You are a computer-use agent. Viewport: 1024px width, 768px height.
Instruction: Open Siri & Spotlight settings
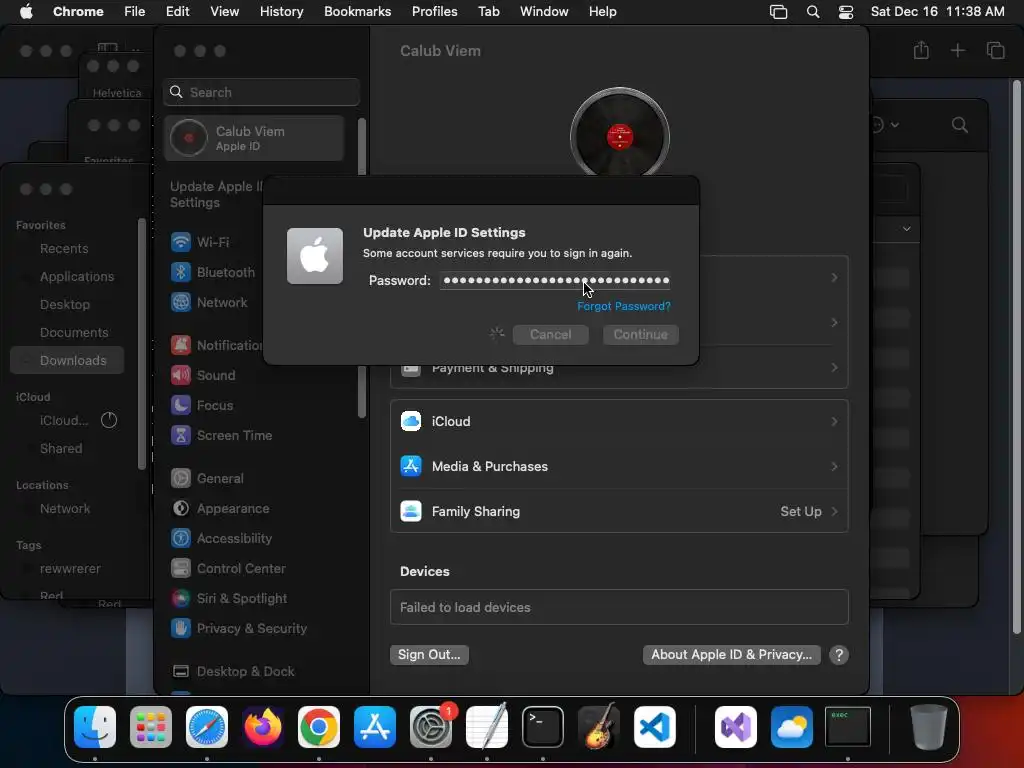pos(229,599)
